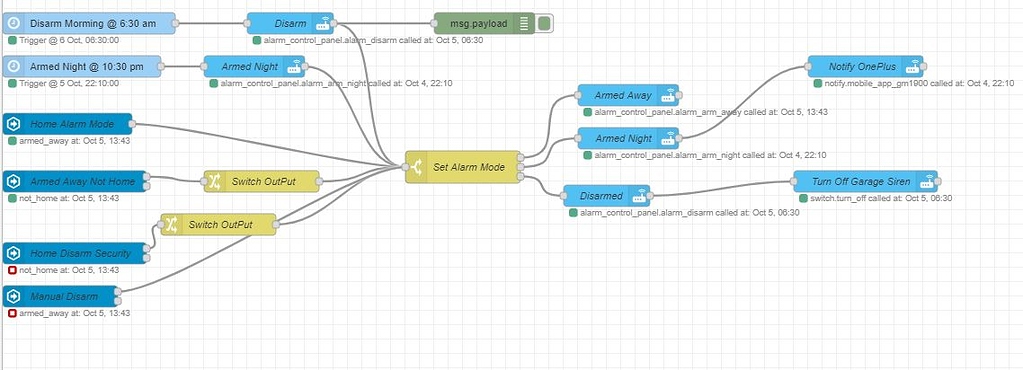Click router icon on Disarmed node
Image resolution: width=1023 pixels, height=370 pixels.
point(640,196)
